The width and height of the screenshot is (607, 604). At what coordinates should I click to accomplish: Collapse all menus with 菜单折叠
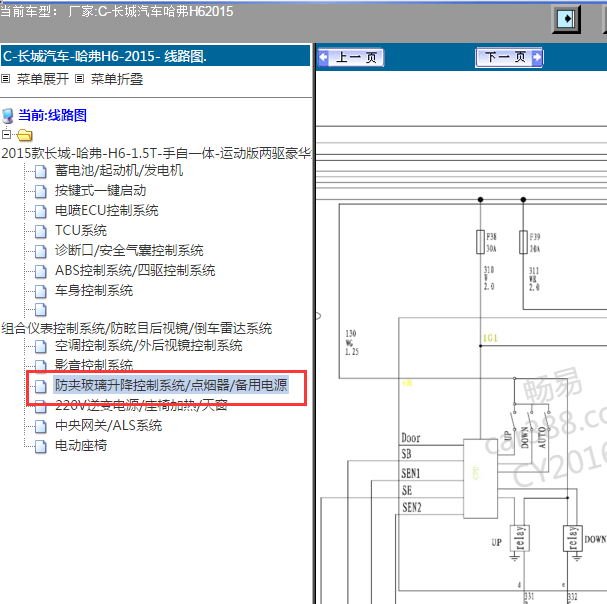click(117, 79)
